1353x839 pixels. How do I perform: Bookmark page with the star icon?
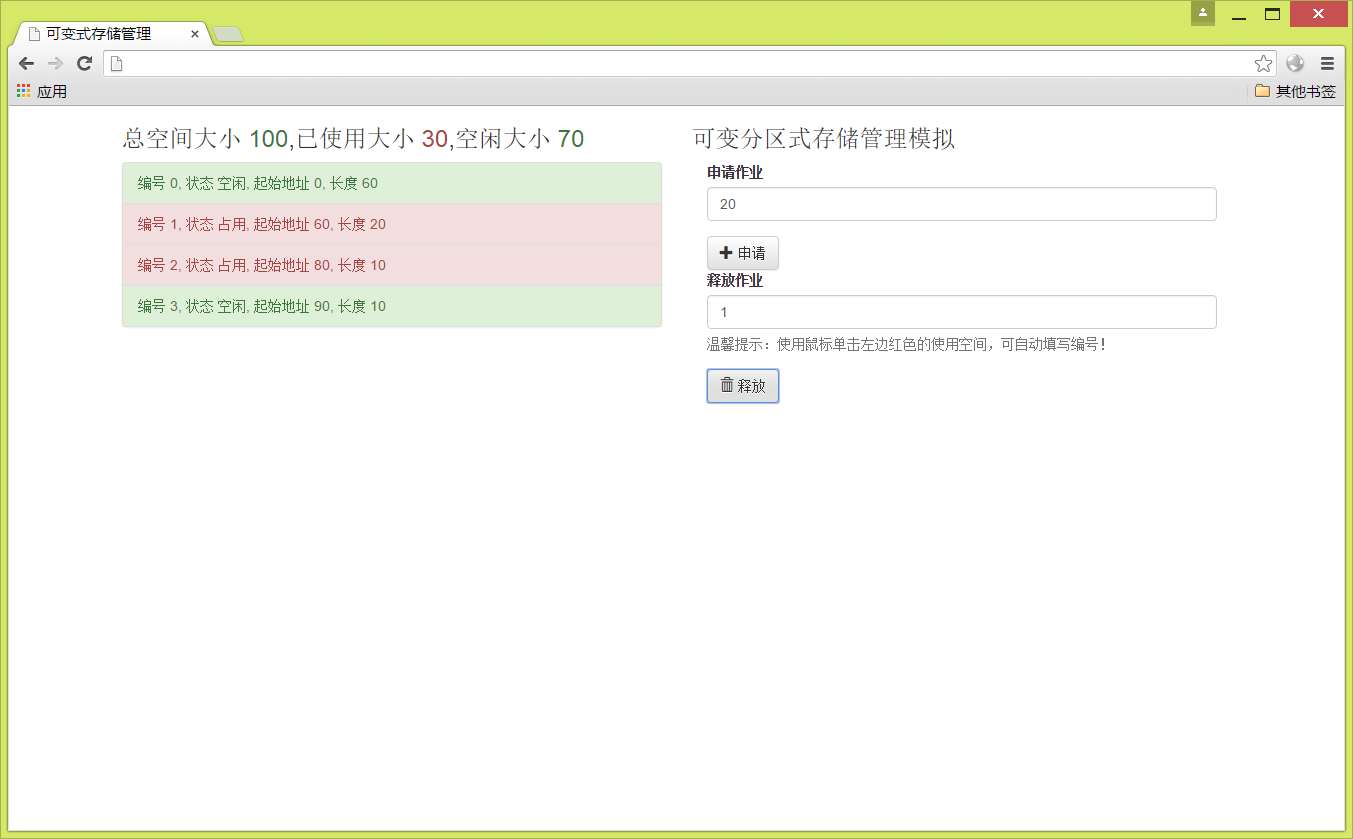tap(1263, 64)
